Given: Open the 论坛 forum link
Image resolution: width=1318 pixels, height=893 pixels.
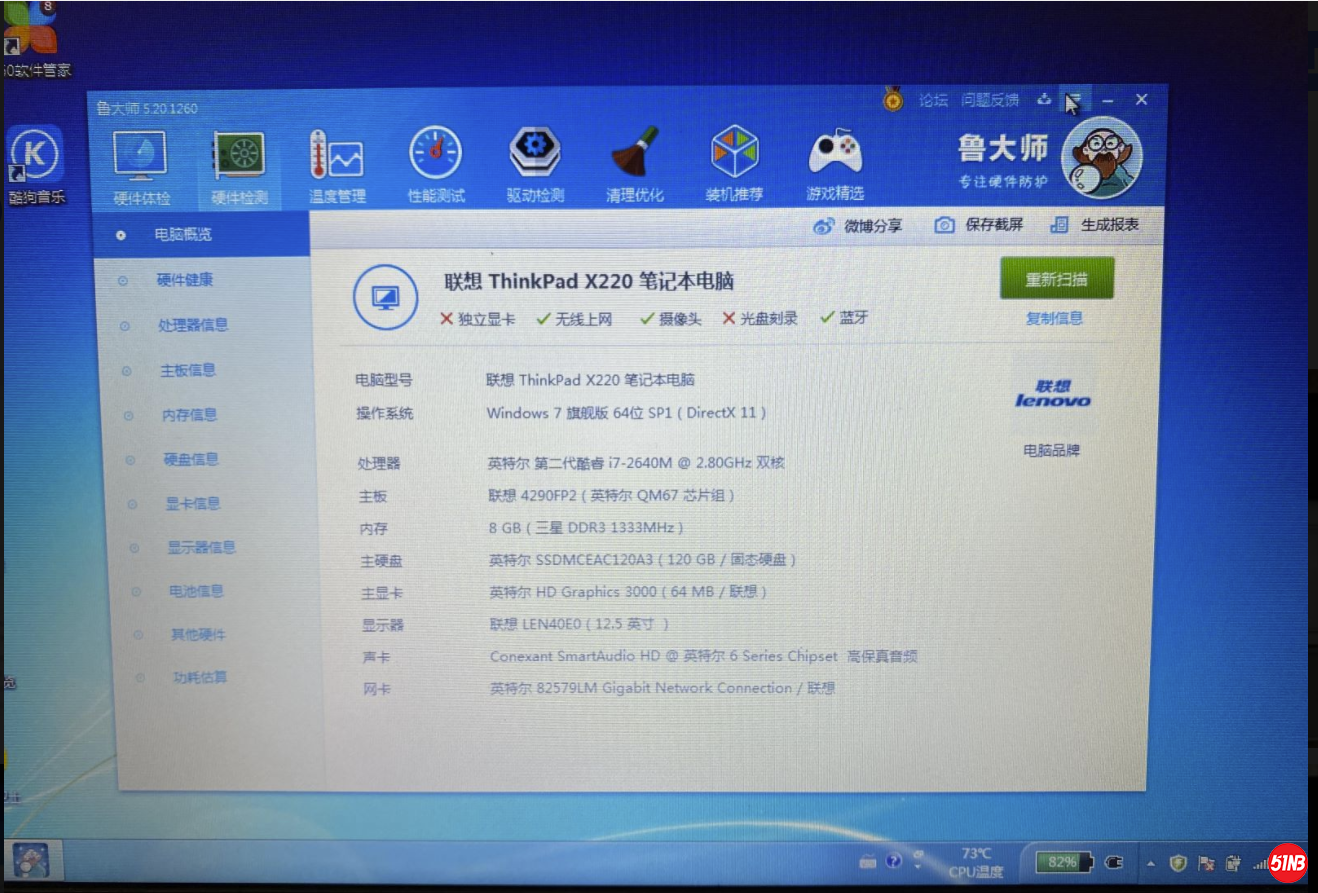Looking at the screenshot, I should (933, 100).
